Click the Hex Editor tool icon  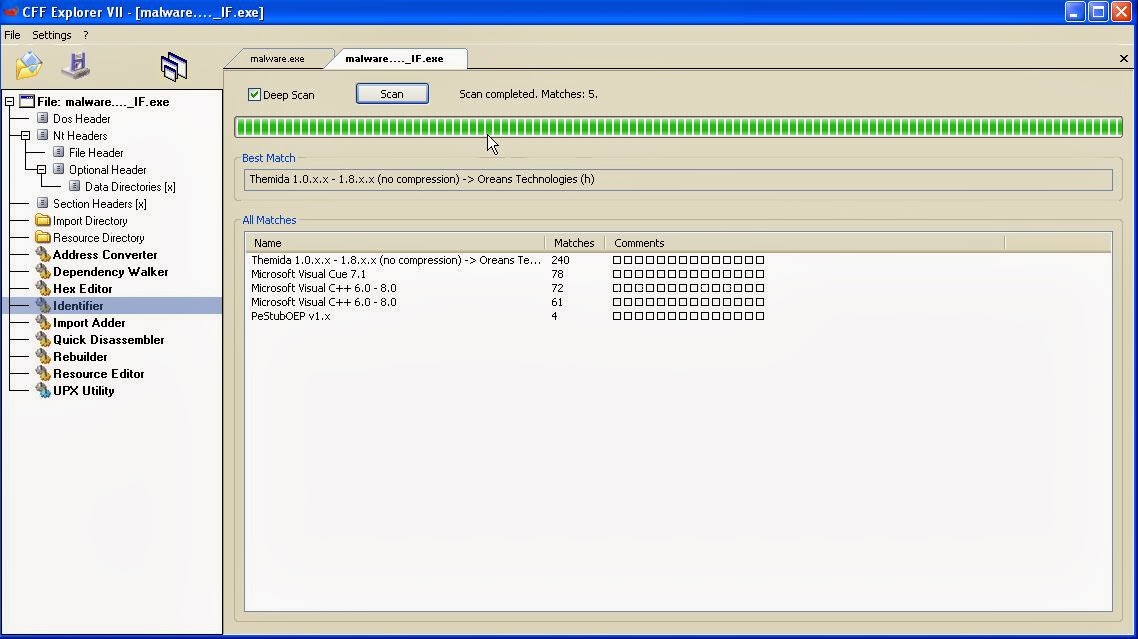[x=43, y=288]
